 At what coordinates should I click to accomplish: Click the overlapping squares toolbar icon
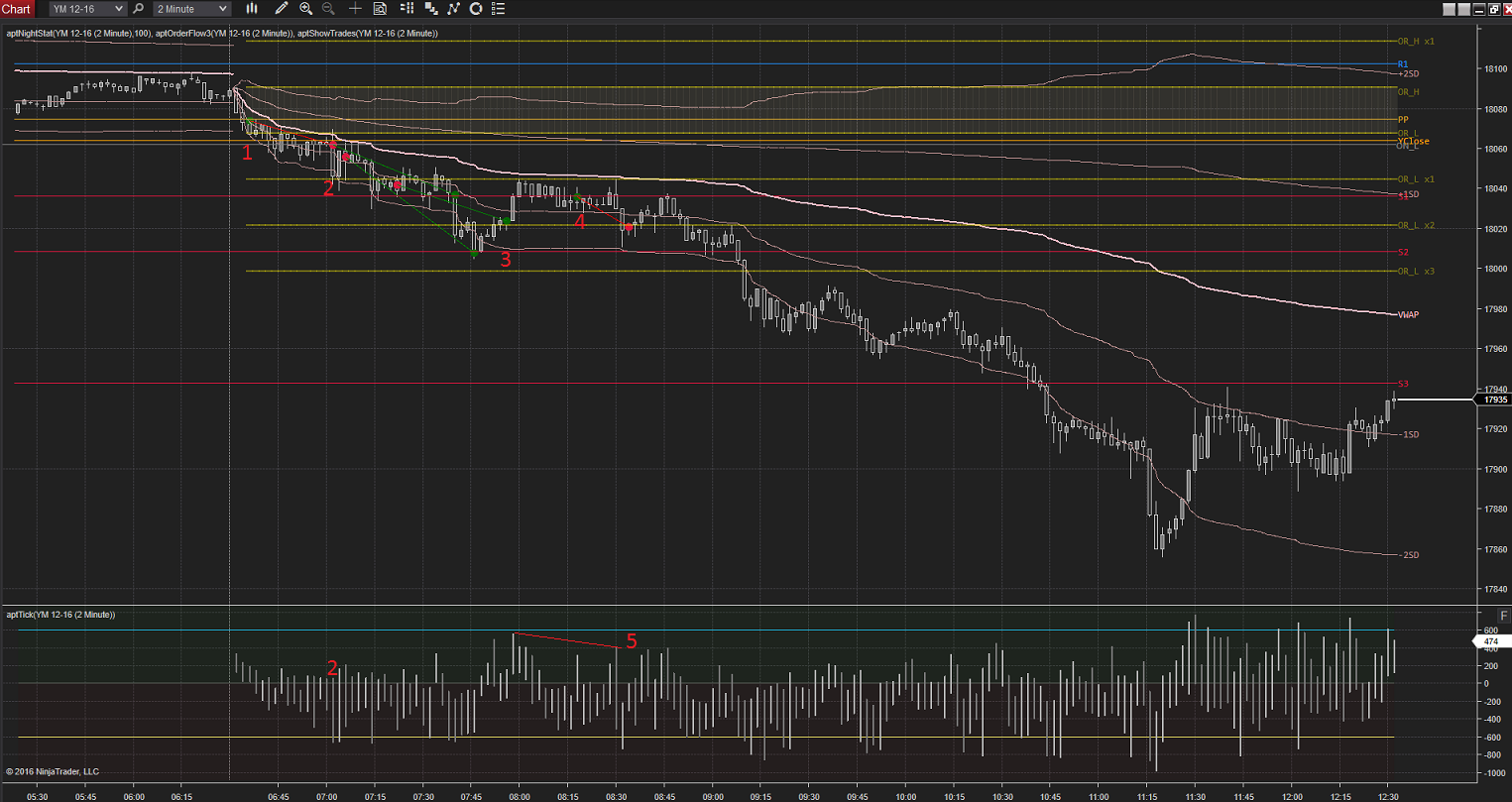[430, 9]
